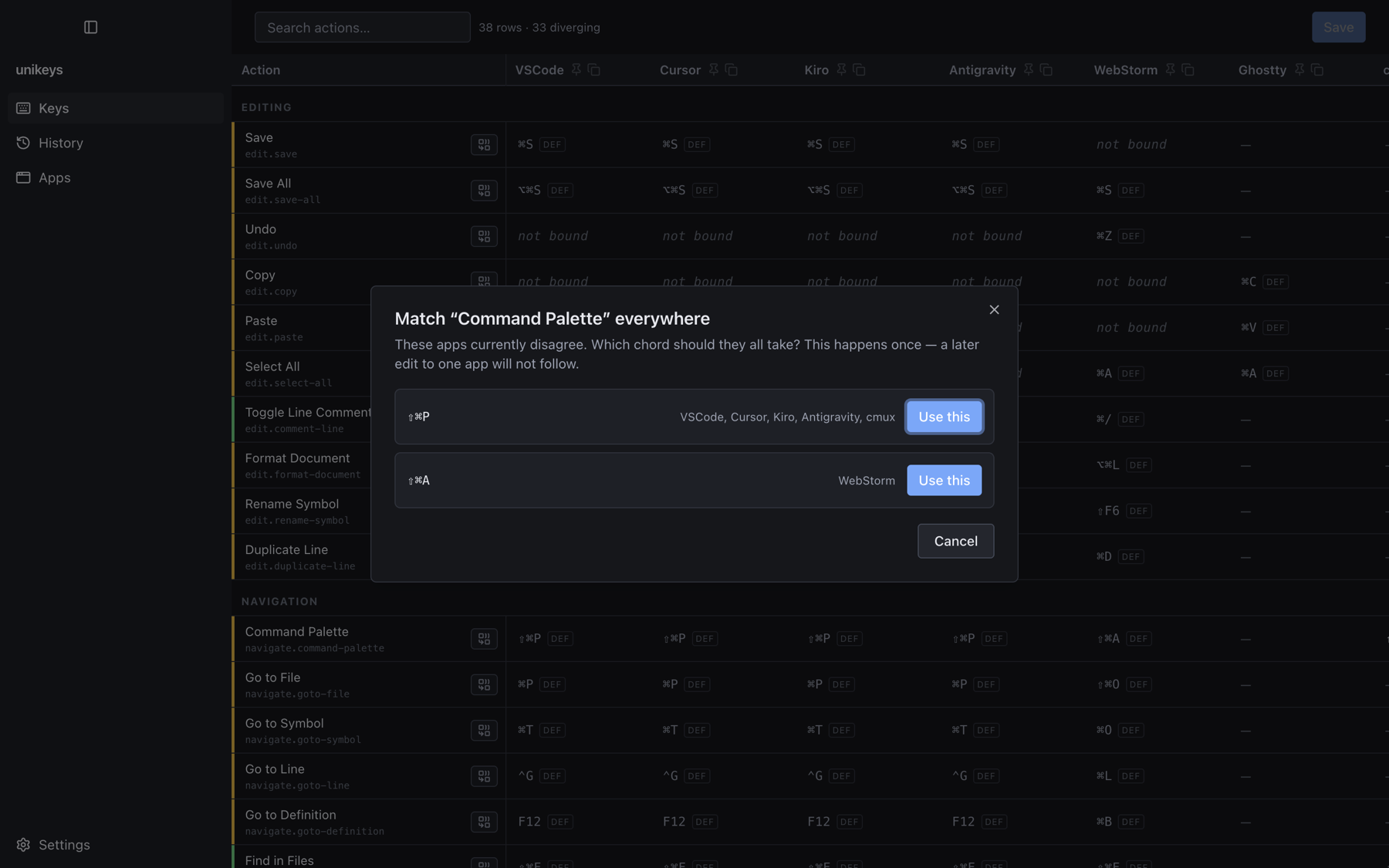This screenshot has height=868, width=1389.
Task: Pin the Kiro column
Action: click(x=842, y=69)
